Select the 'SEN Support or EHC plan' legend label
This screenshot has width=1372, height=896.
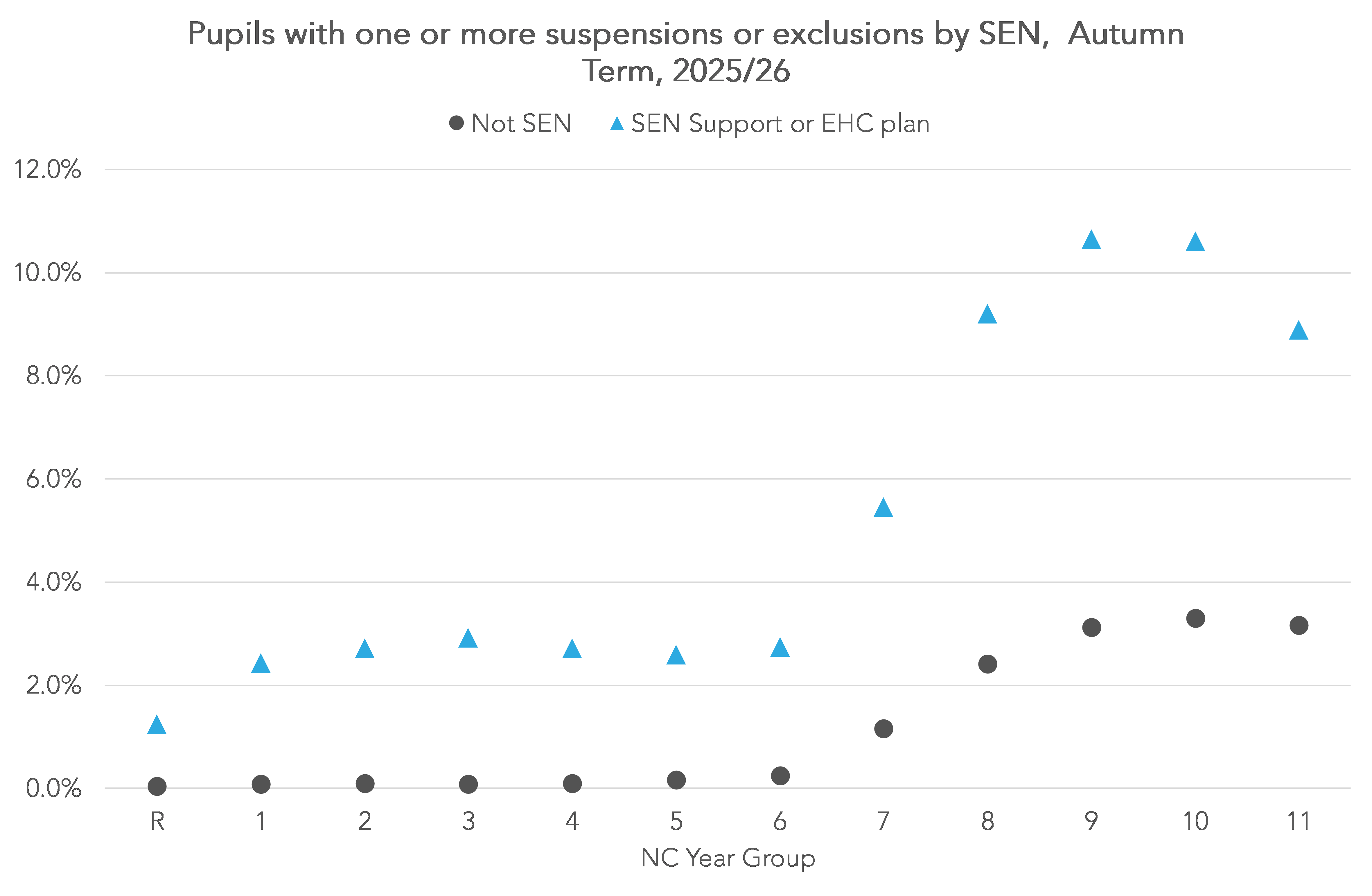(781, 123)
